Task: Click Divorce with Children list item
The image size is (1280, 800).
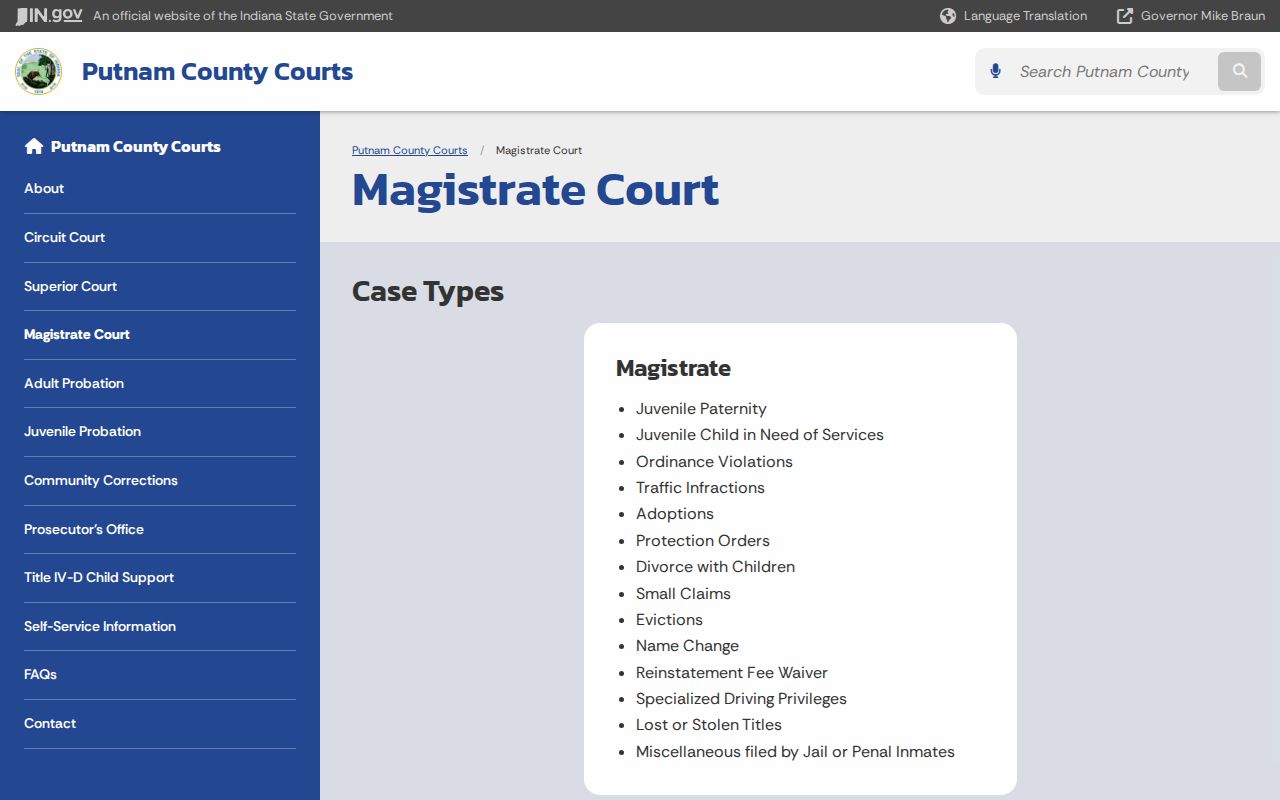Action: pyautogui.click(x=715, y=567)
